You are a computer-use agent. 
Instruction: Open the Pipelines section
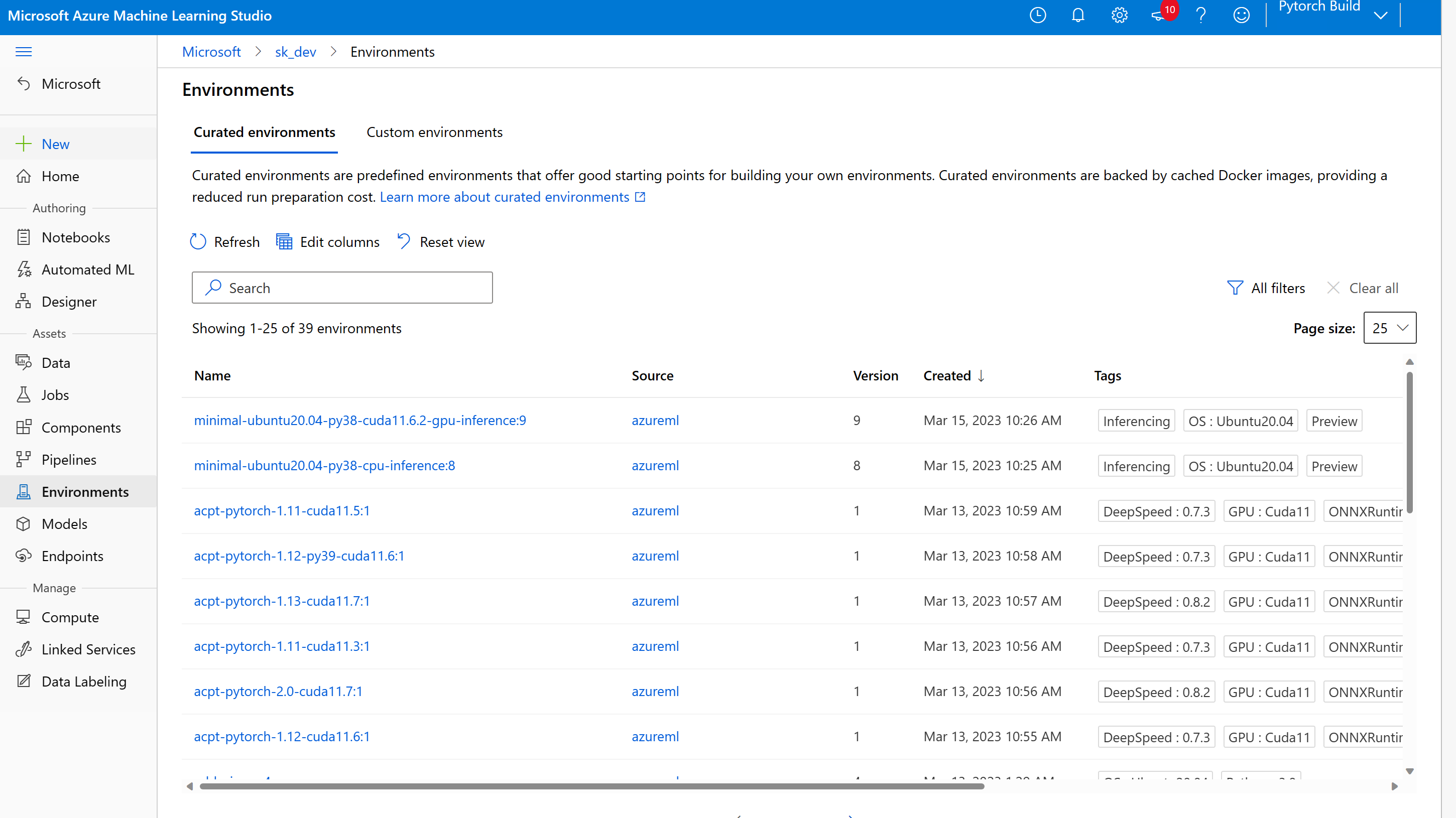(69, 459)
